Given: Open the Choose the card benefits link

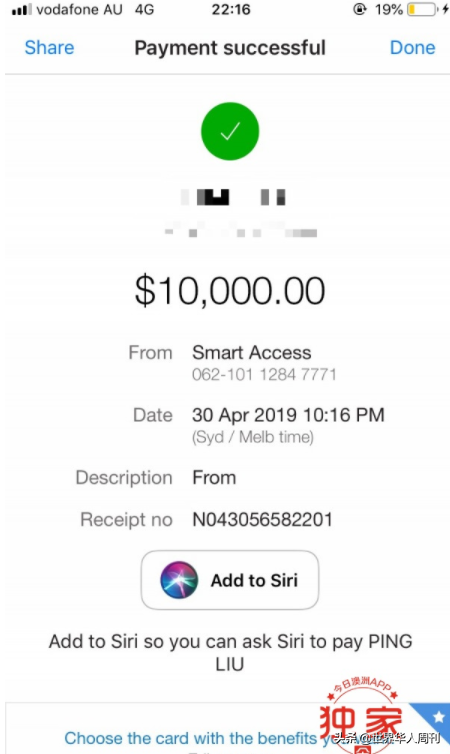Looking at the screenshot, I should pyautogui.click(x=190, y=738).
